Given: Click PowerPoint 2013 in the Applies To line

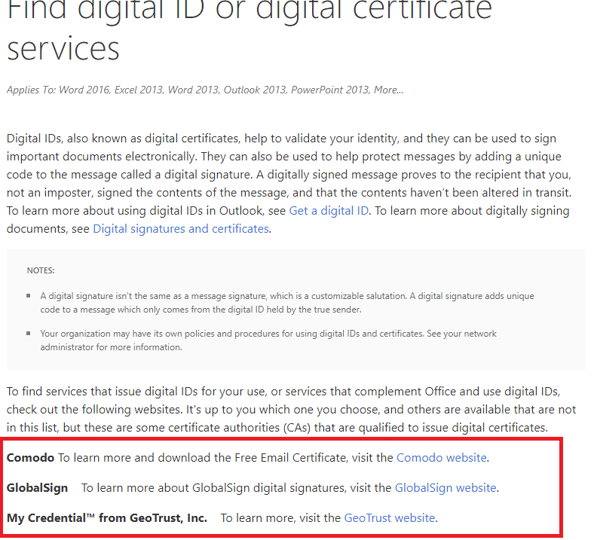Looking at the screenshot, I should [330, 90].
